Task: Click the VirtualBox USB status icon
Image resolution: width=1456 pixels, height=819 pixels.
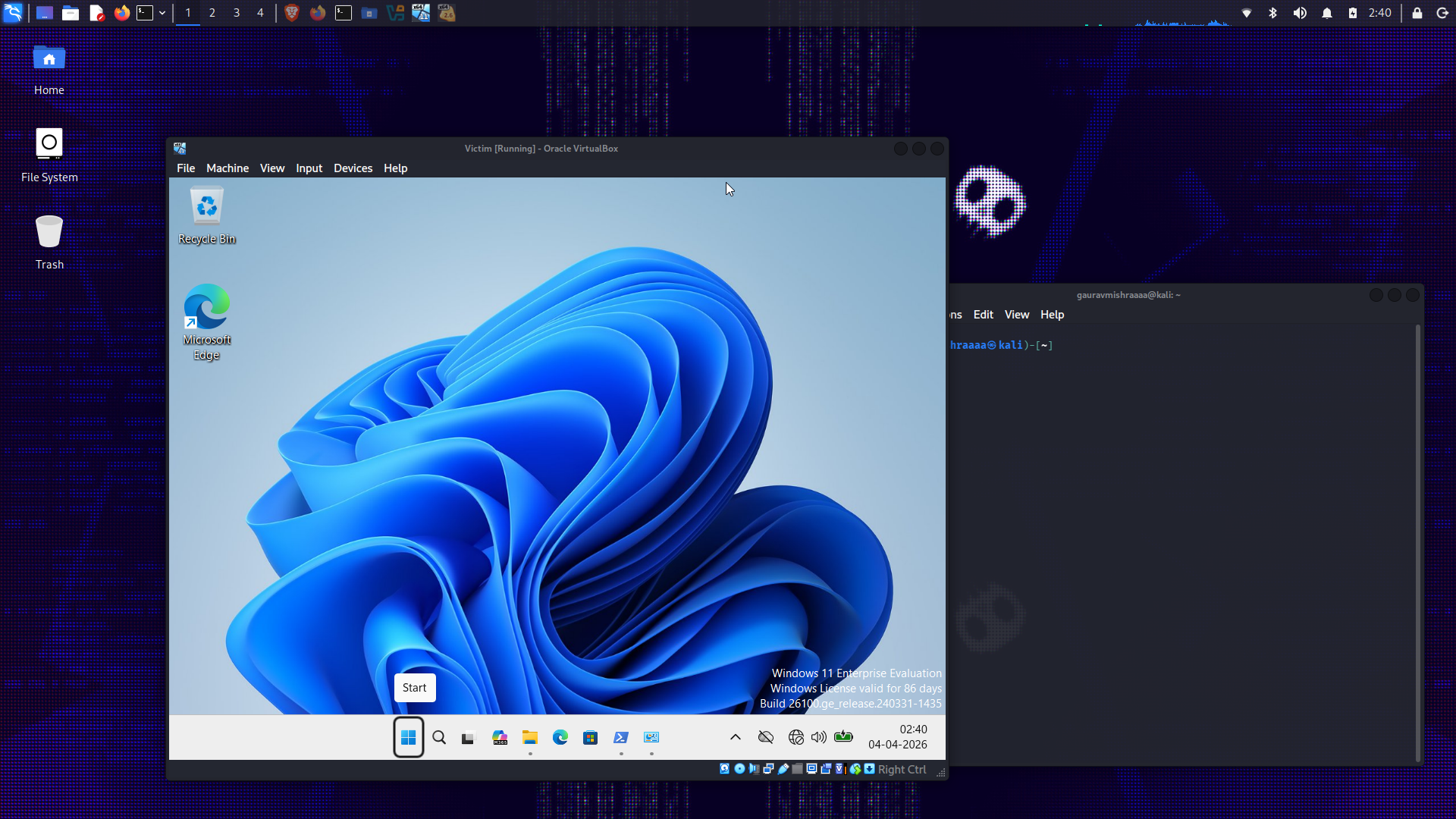Action: click(x=783, y=769)
